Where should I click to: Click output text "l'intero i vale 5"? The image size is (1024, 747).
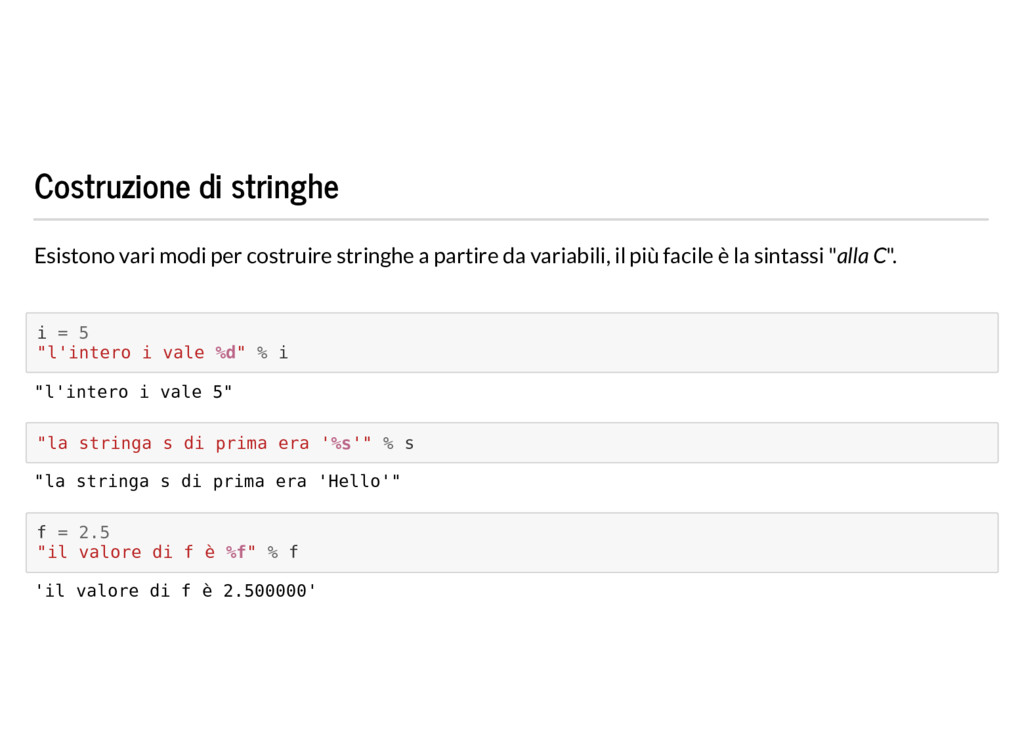133,392
